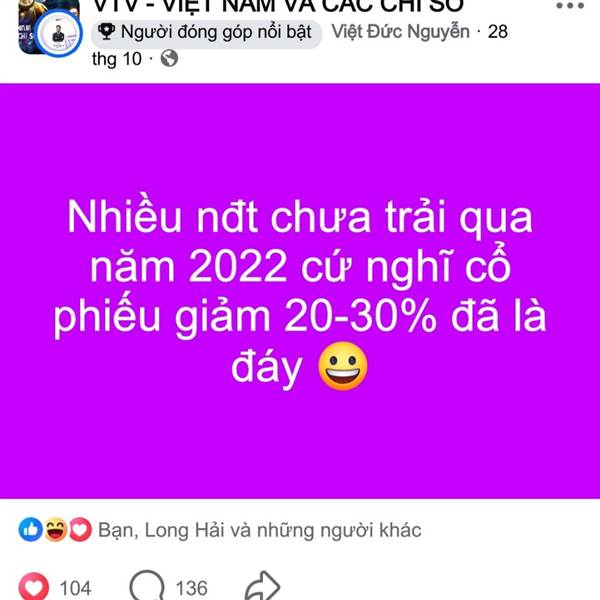Open the three-dots post options menu
600x600 pixels.
pos(570,6)
